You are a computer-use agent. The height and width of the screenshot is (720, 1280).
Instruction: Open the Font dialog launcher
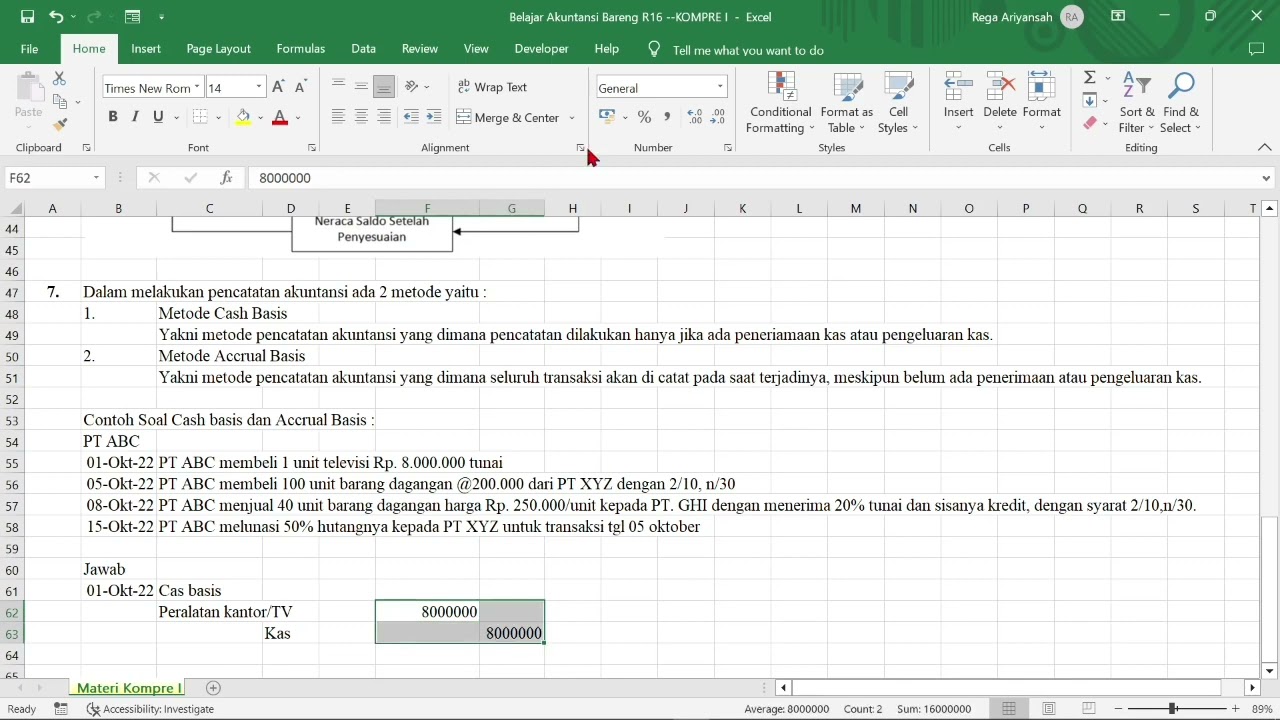click(x=312, y=148)
